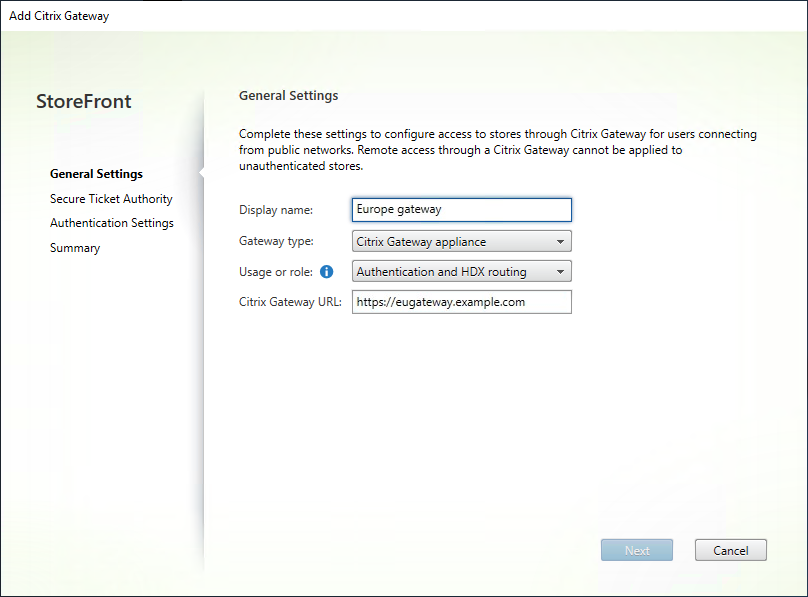808x597 pixels.
Task: Jump to the Summary step
Action: click(x=75, y=248)
